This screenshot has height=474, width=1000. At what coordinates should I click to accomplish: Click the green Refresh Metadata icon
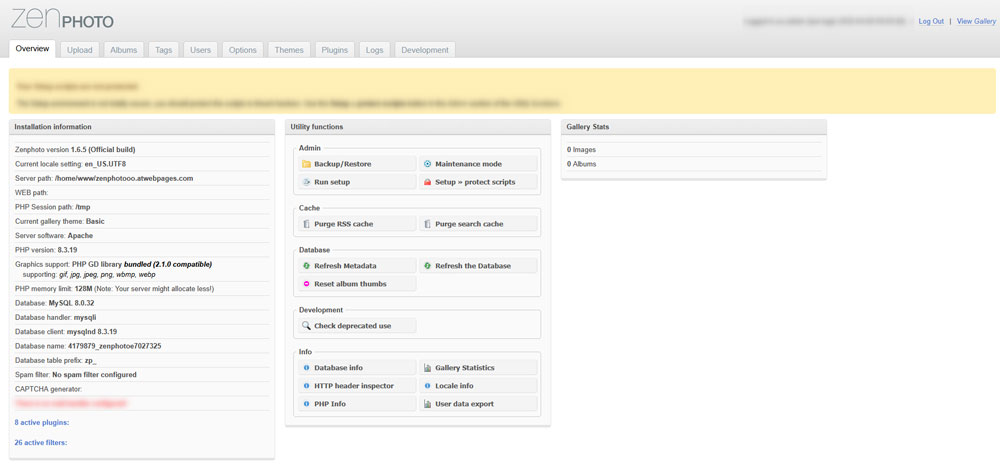click(x=305, y=265)
